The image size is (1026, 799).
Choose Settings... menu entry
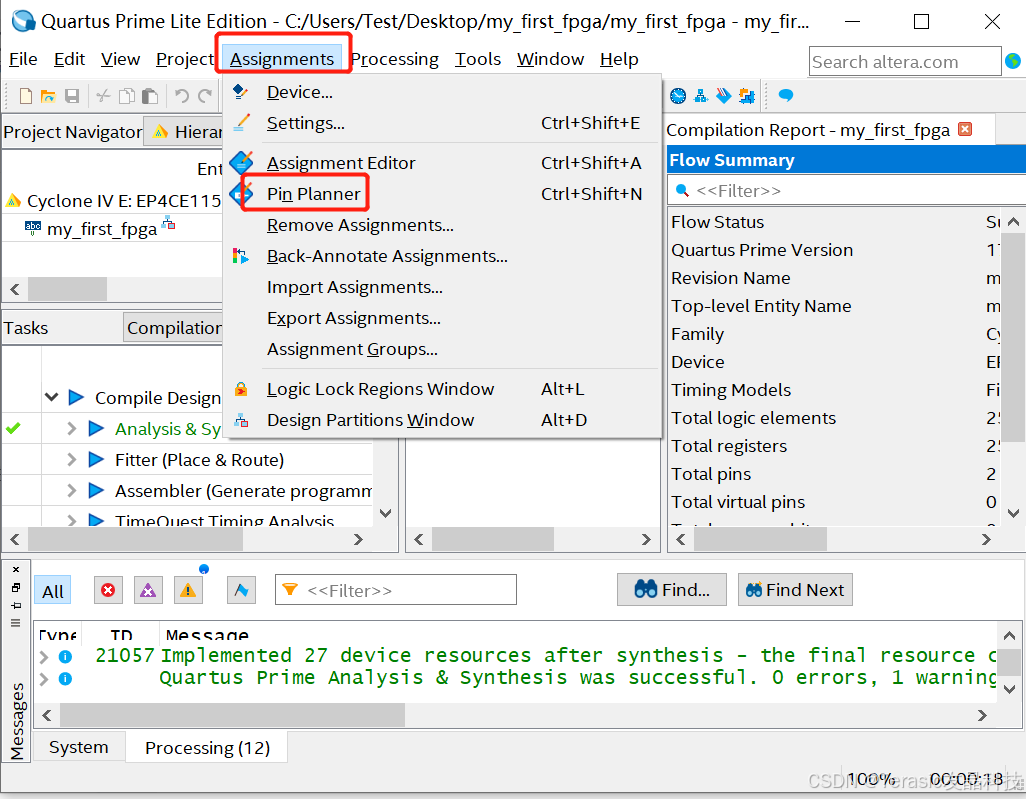click(x=440, y=123)
